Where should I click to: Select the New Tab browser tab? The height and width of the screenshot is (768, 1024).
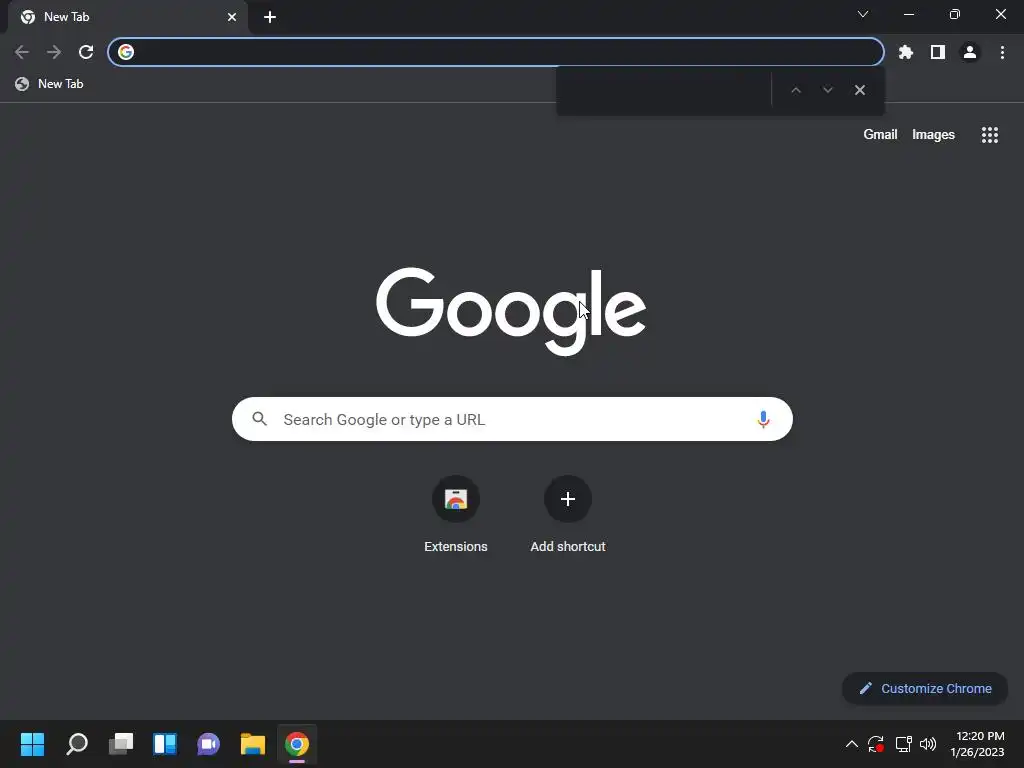(x=128, y=17)
